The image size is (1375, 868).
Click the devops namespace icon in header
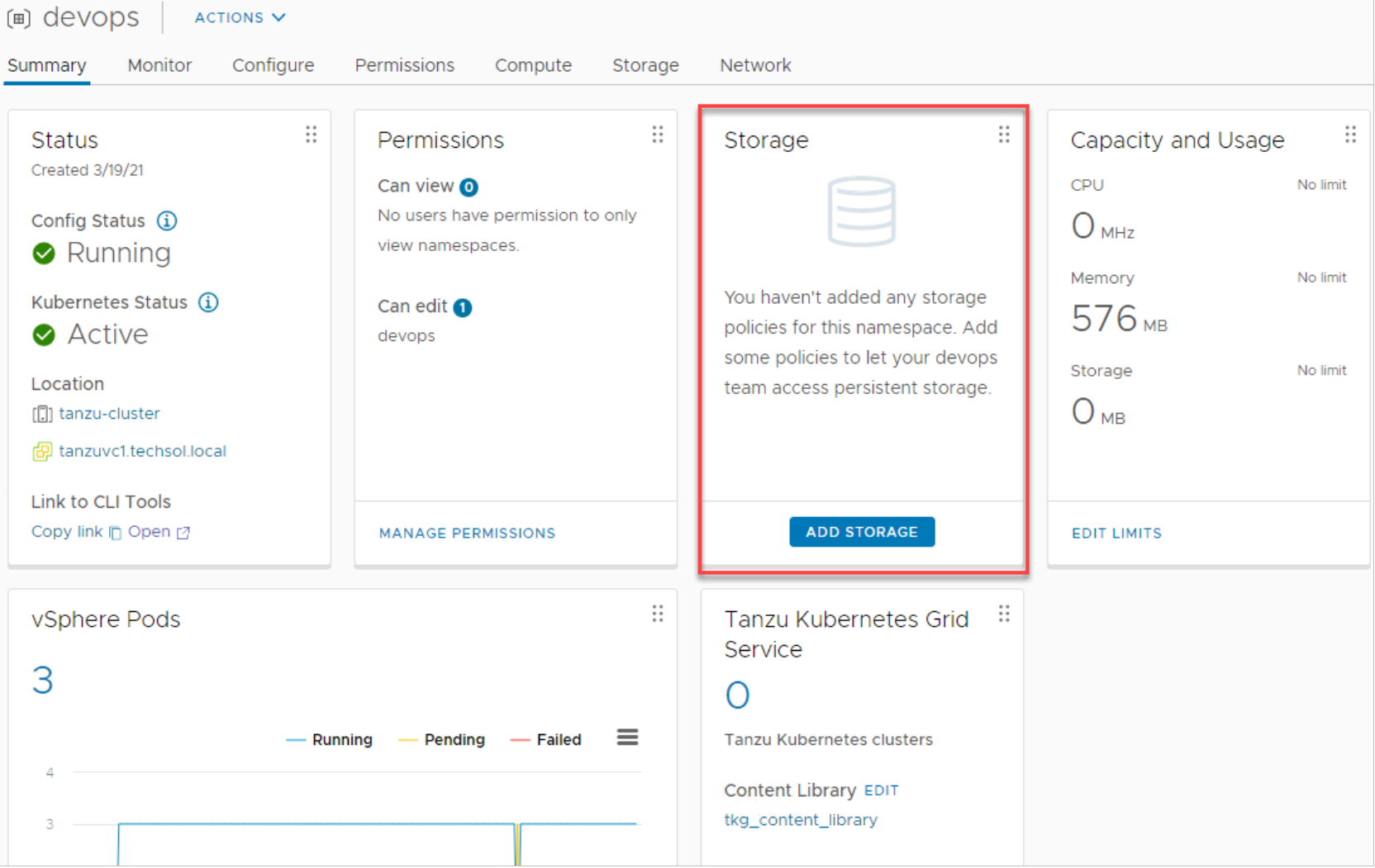(x=19, y=17)
